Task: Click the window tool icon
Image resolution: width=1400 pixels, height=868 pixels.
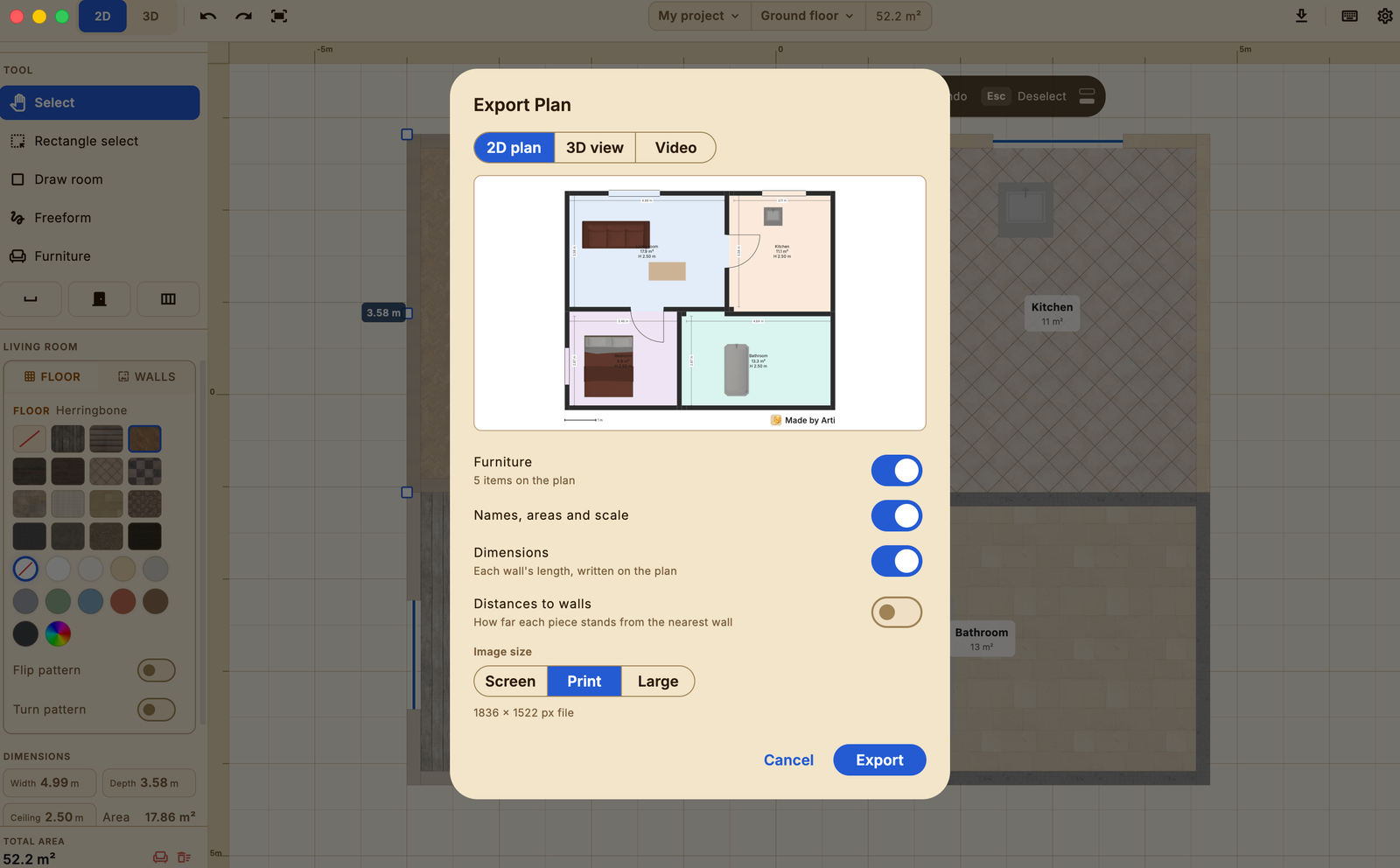Action: 168,299
